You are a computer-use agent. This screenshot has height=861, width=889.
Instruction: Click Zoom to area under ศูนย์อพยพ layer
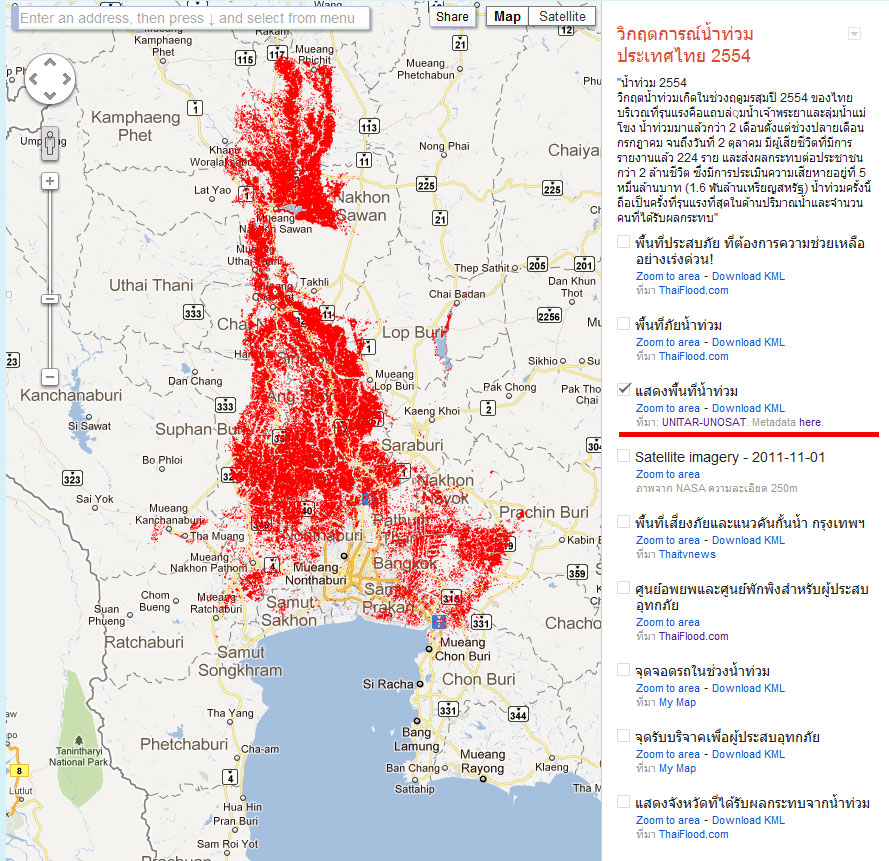coord(667,622)
